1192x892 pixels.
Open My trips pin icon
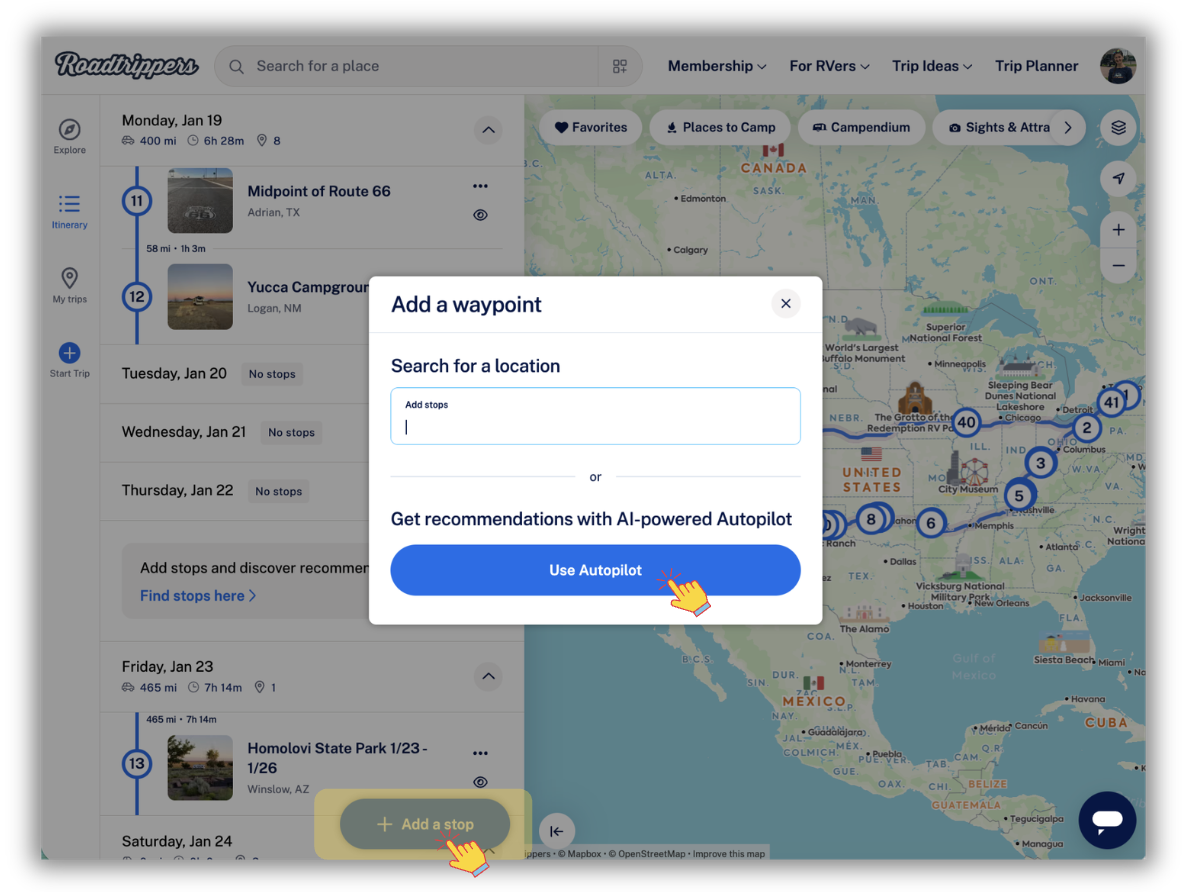69,278
